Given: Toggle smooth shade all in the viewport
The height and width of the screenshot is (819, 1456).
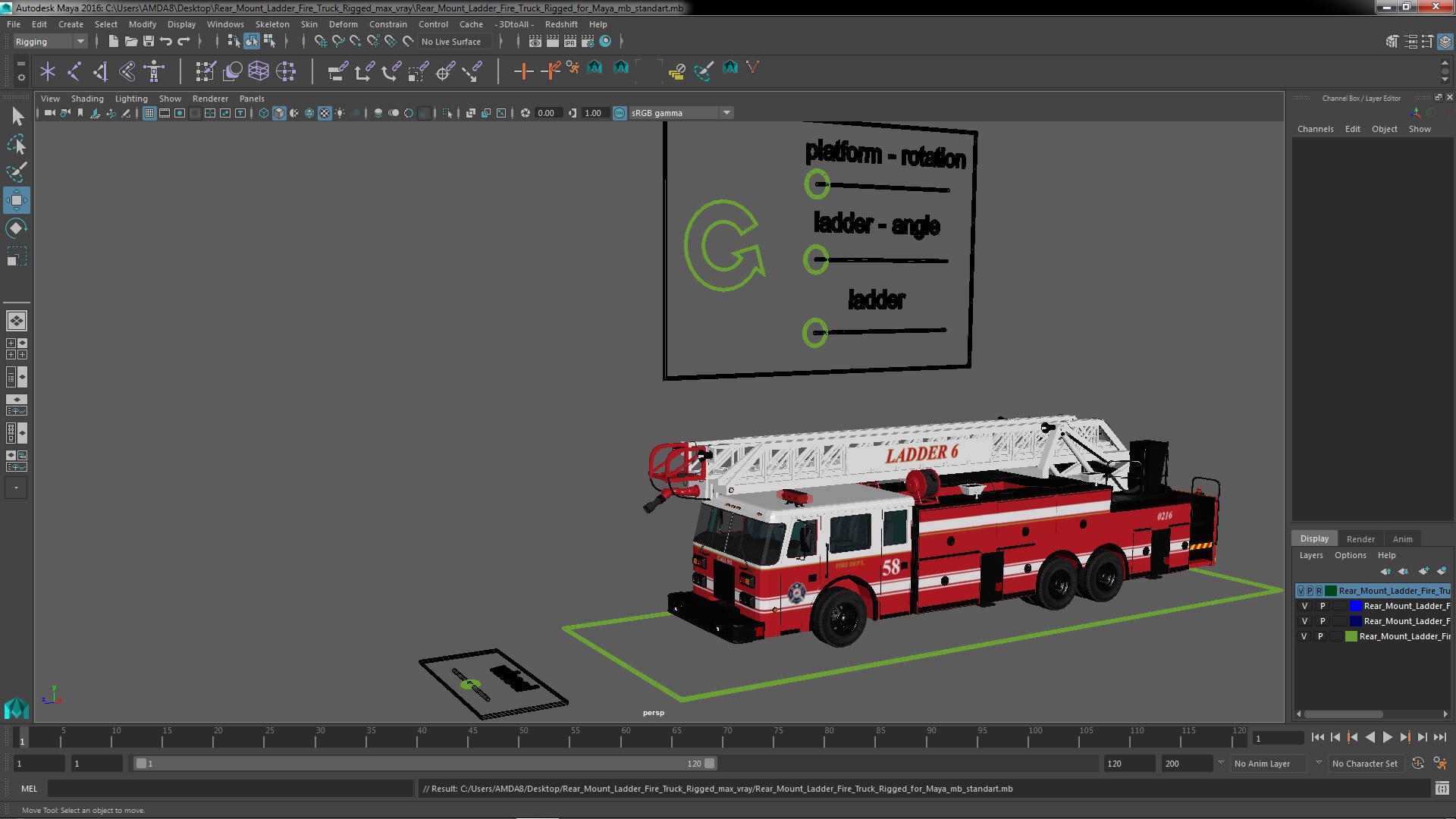Looking at the screenshot, I should pyautogui.click(x=279, y=113).
